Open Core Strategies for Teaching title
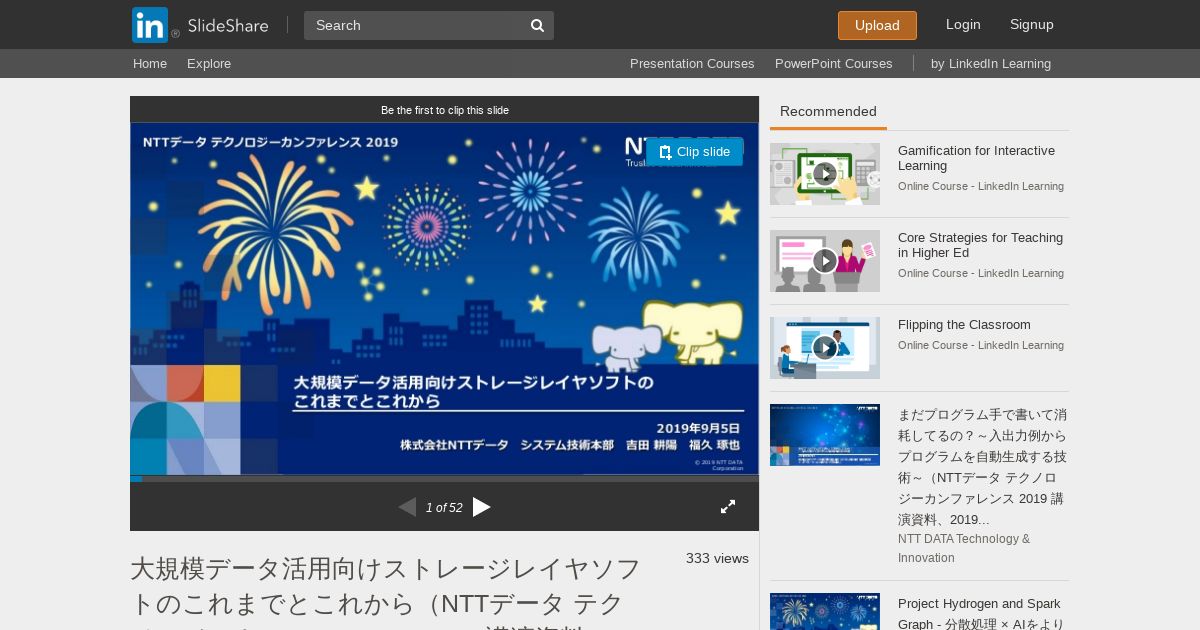1200x630 pixels. coord(980,245)
